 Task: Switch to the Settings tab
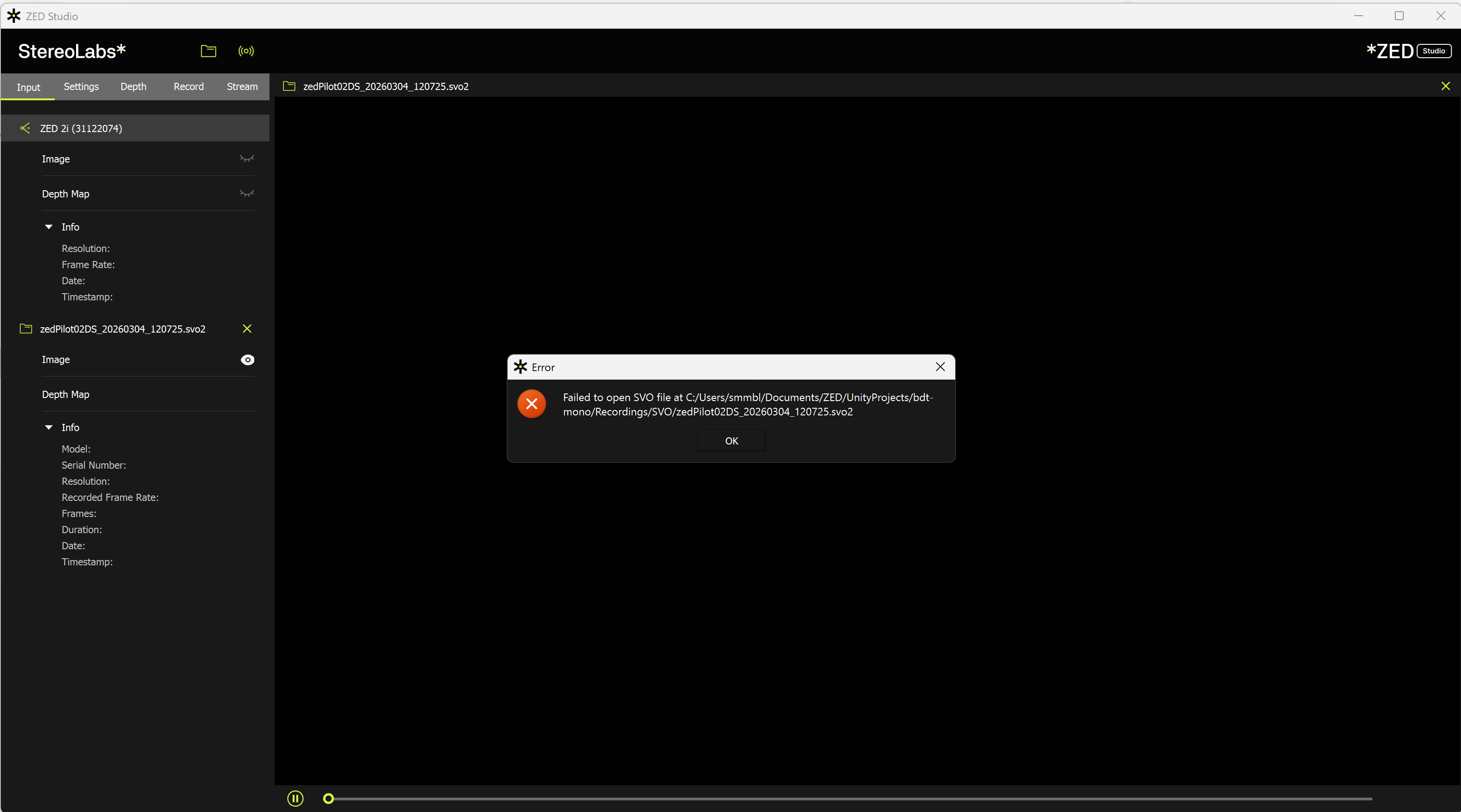point(81,86)
